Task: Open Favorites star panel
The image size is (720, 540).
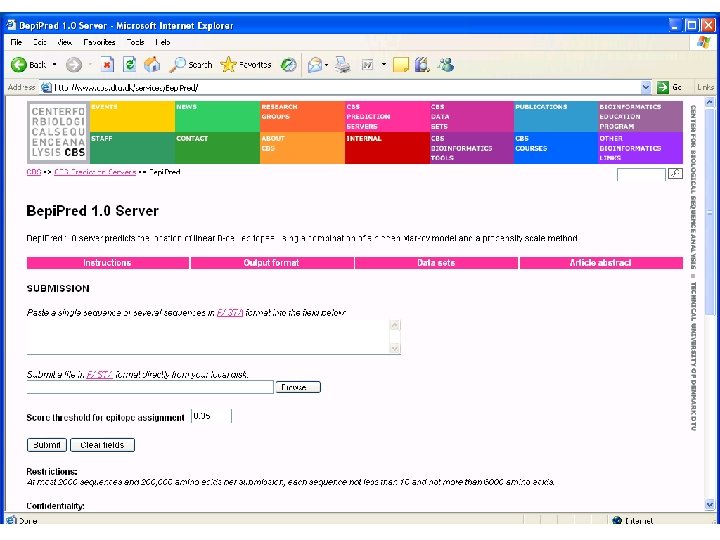Action: point(246,65)
